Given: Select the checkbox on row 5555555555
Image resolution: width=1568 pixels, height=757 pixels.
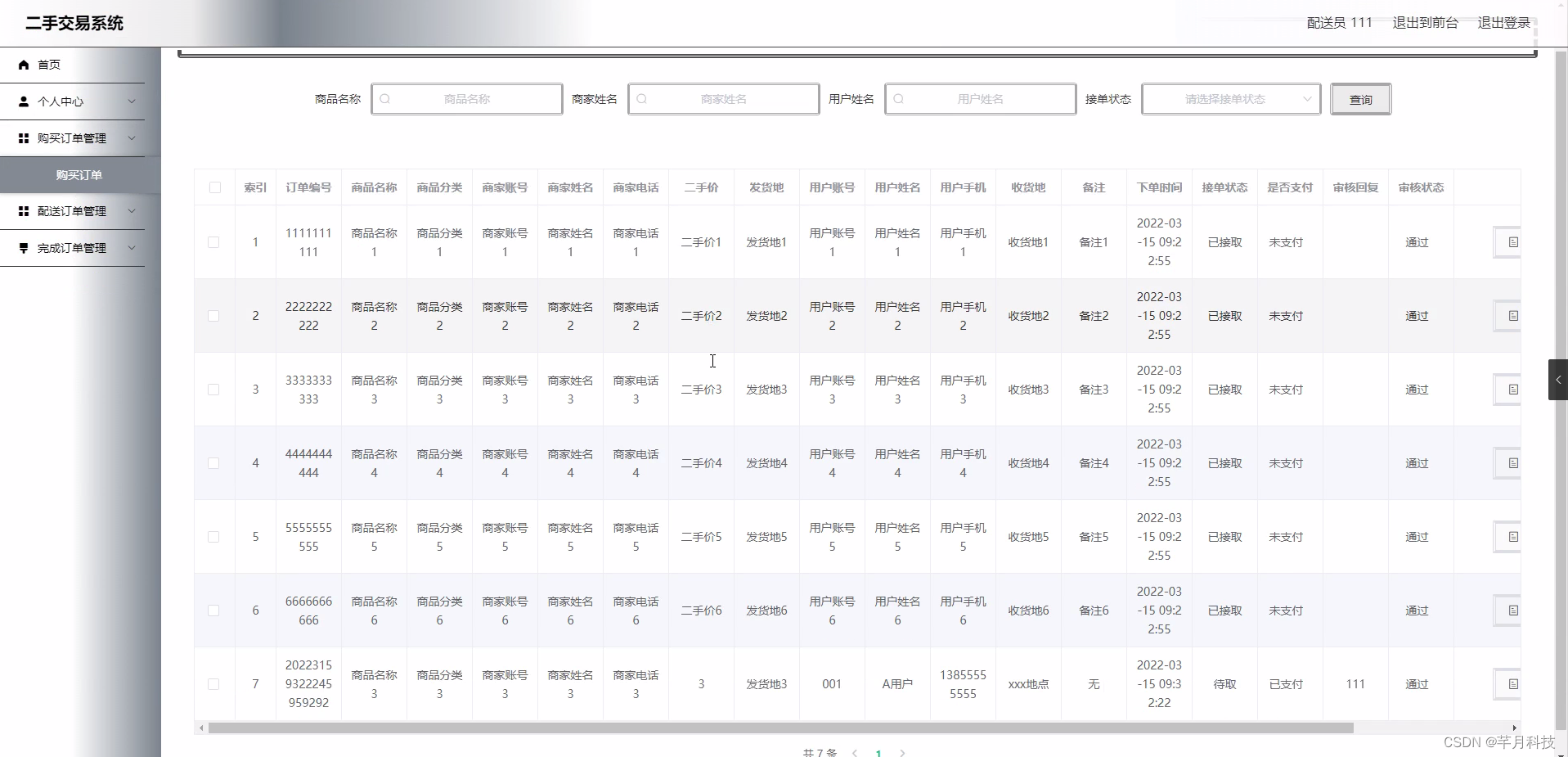Looking at the screenshot, I should pos(213,537).
